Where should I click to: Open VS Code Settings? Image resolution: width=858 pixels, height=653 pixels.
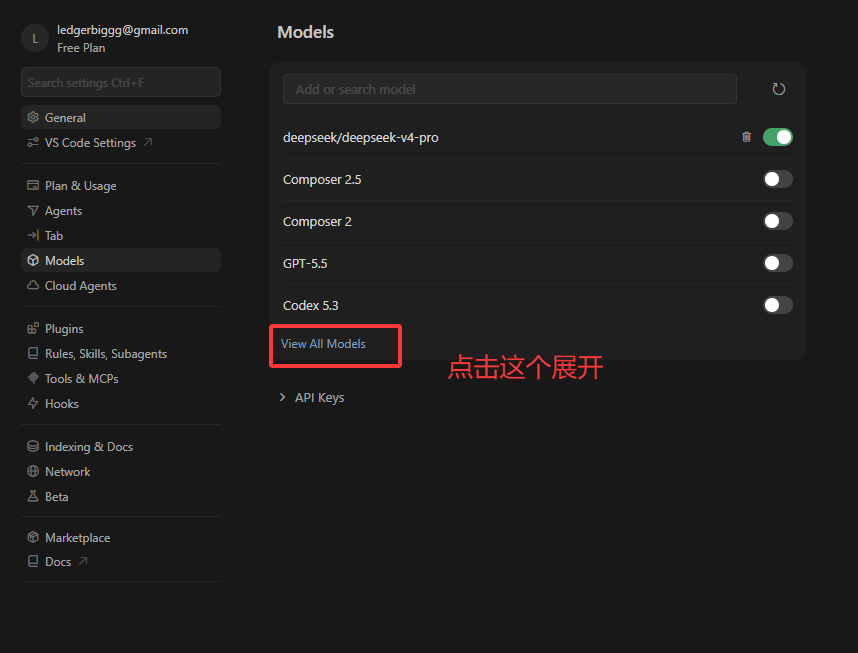[121, 142]
